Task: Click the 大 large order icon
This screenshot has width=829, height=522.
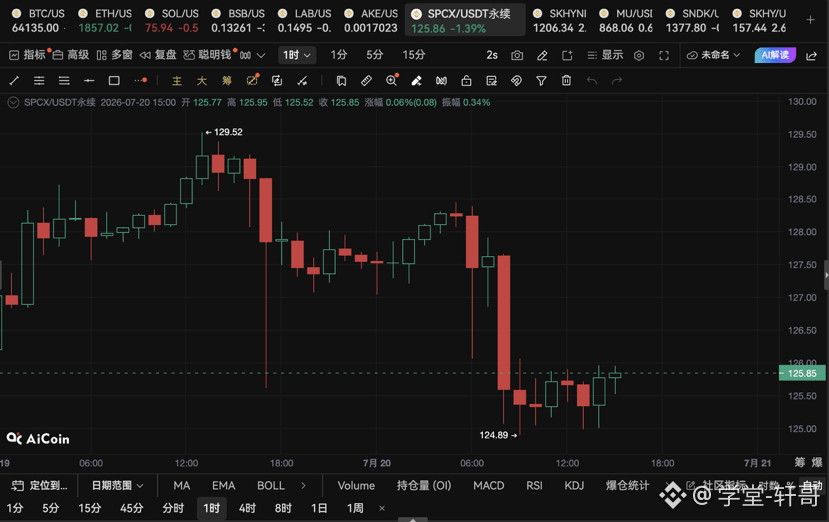Action: [x=202, y=80]
